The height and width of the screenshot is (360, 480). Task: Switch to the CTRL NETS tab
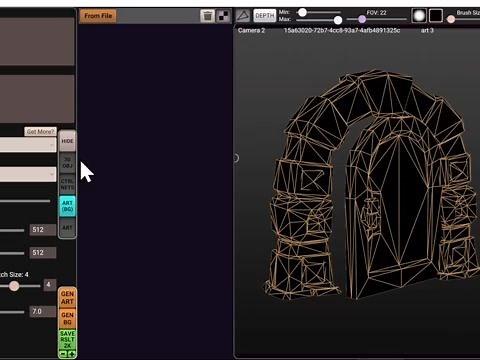tap(67, 184)
